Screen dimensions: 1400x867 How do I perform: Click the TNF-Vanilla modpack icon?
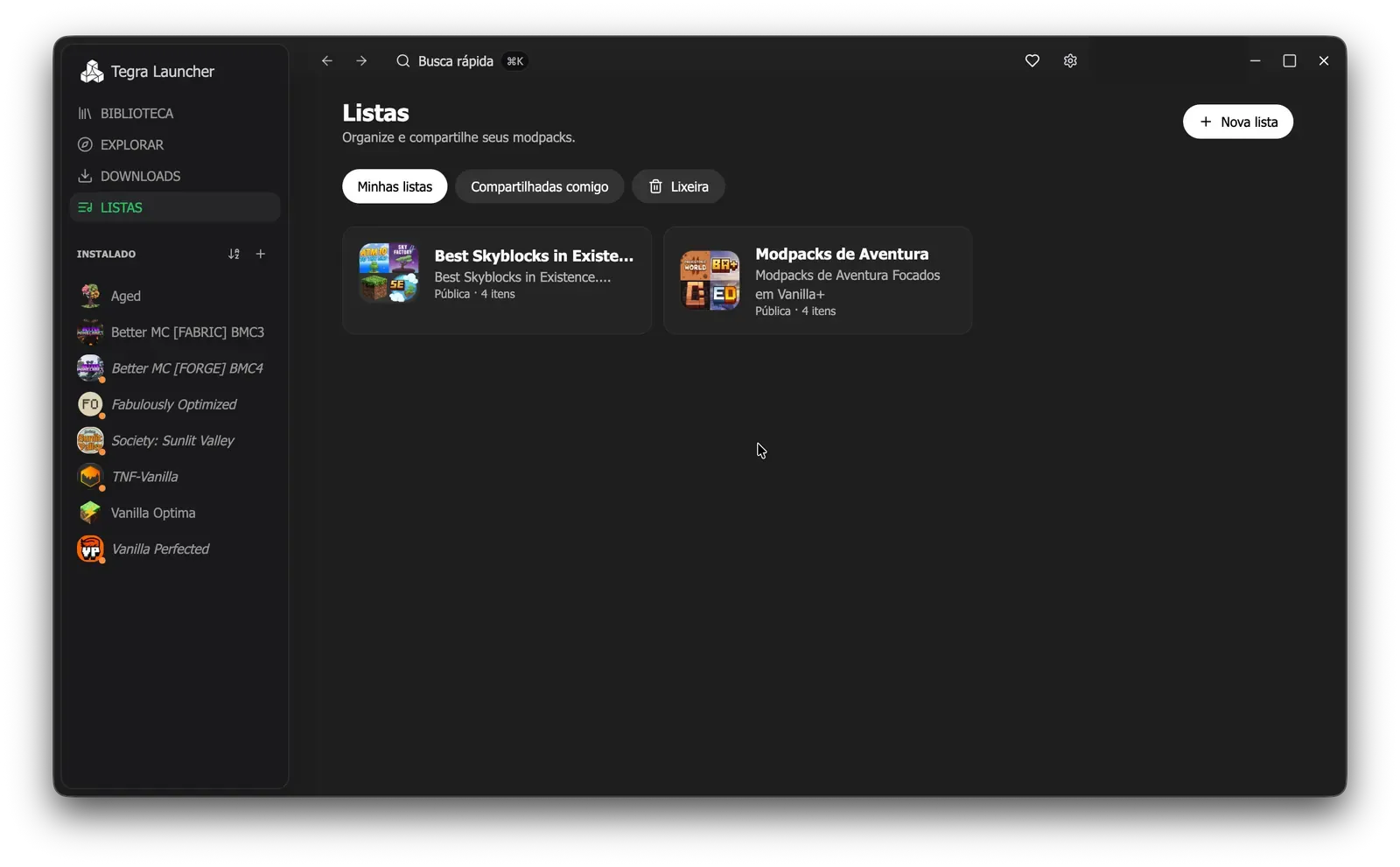pyautogui.click(x=90, y=477)
